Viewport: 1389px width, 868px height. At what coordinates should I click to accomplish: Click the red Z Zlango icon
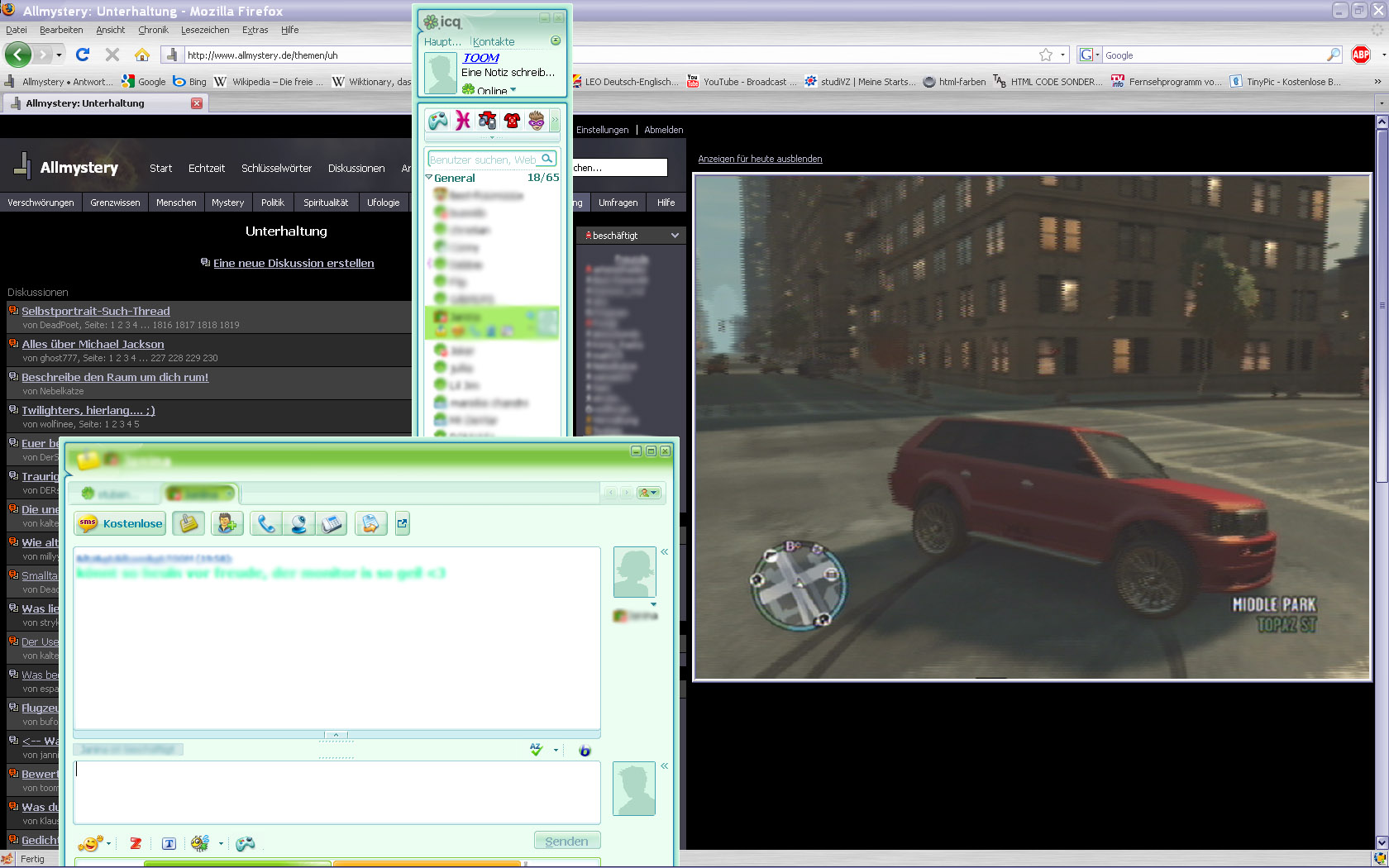[x=136, y=843]
